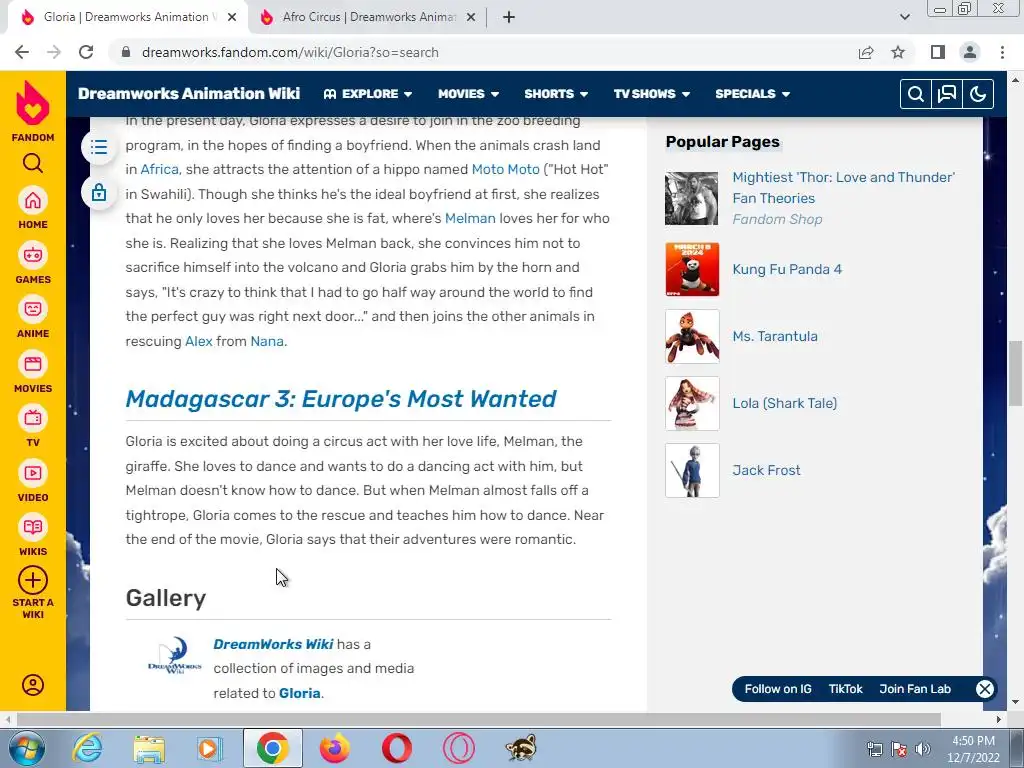Open the Melman link

[x=470, y=218]
